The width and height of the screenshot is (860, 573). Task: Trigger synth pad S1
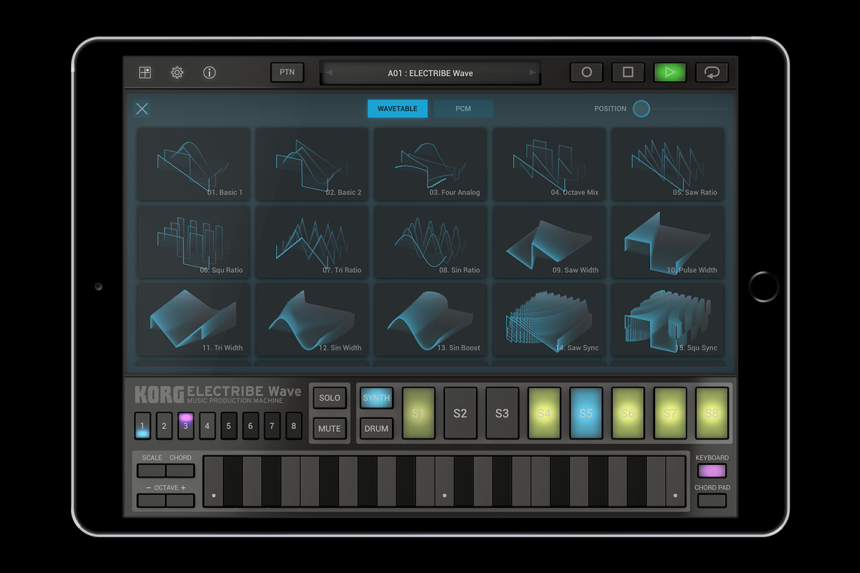pyautogui.click(x=418, y=413)
